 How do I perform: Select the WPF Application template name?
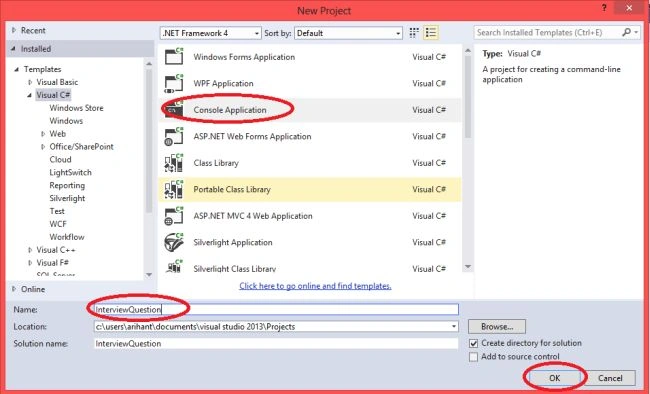223,83
